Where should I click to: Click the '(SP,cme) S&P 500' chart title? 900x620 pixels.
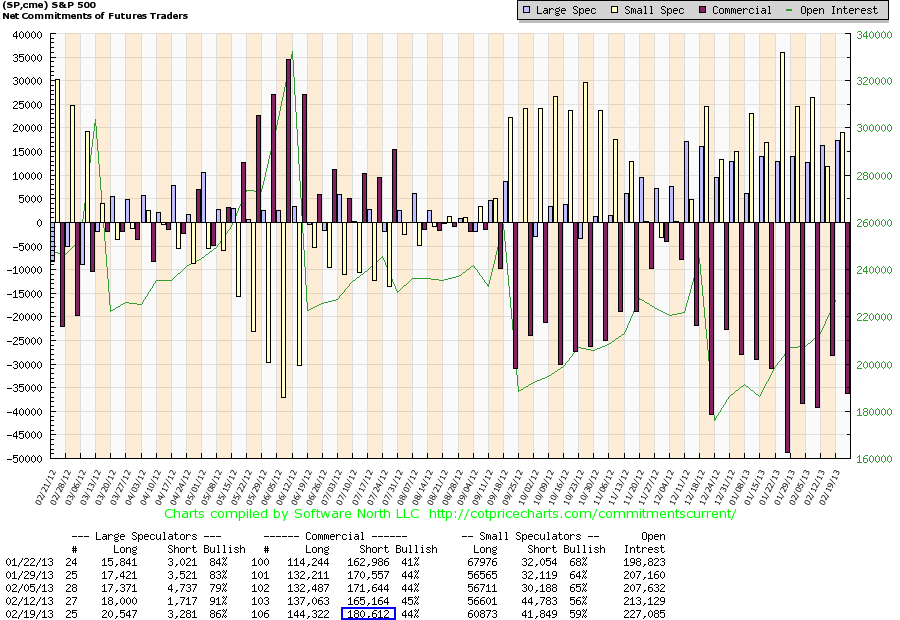(x=49, y=5)
